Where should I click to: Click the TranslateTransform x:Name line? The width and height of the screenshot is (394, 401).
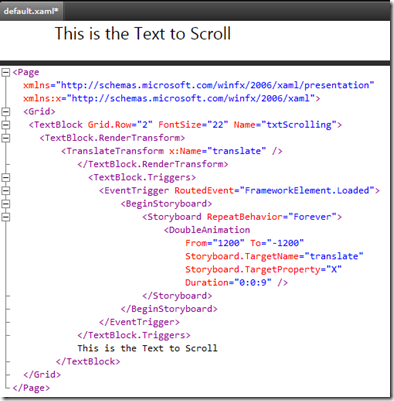pos(172,151)
